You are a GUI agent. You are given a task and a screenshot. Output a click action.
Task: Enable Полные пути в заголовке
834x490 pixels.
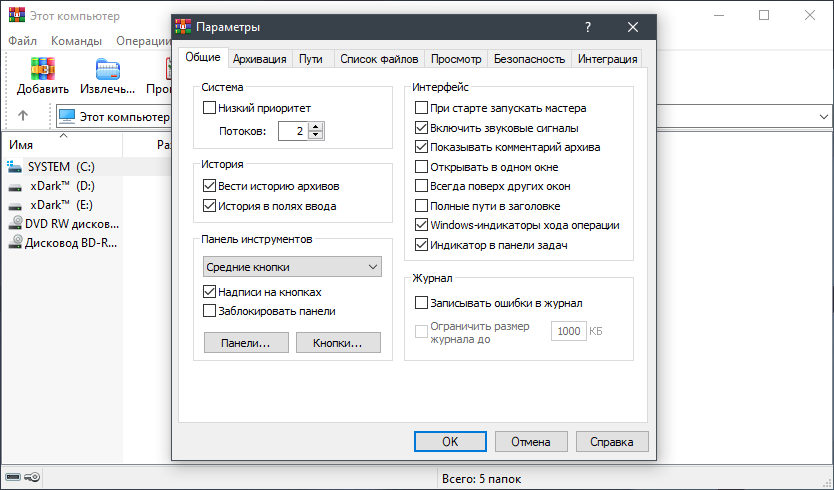click(421, 206)
